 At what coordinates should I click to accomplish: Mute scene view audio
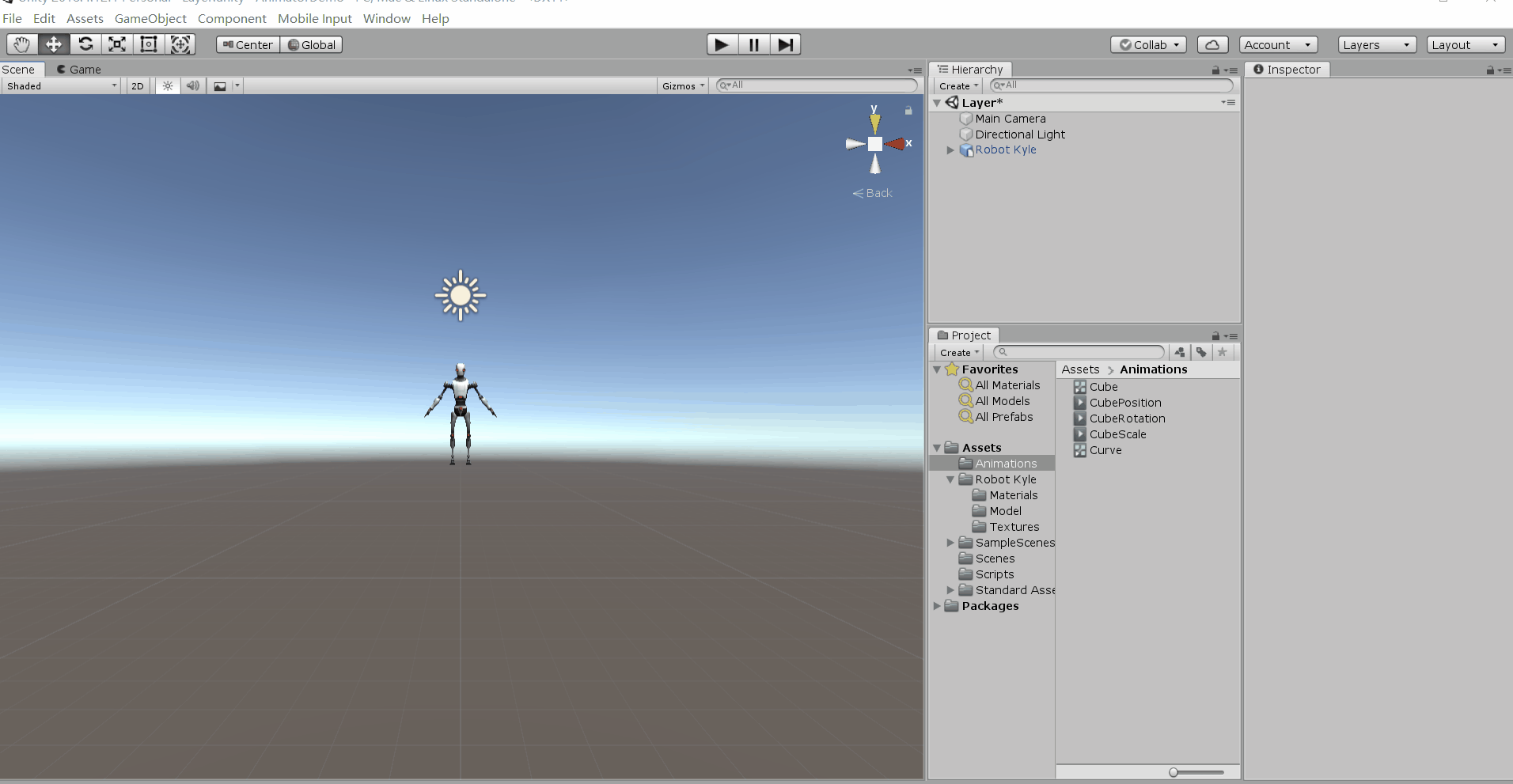tap(192, 85)
